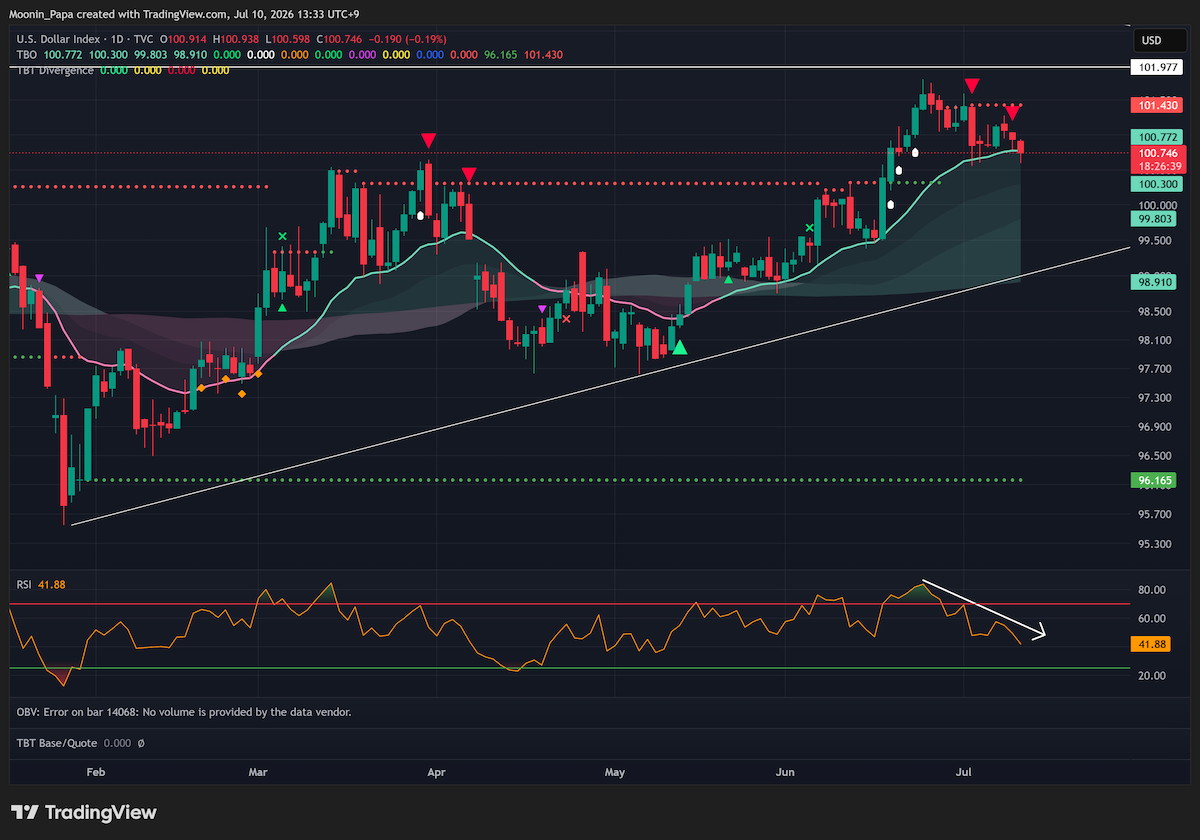This screenshot has width=1200, height=840.
Task: Select the TBT Divergence indicator legend
Action: [55, 70]
